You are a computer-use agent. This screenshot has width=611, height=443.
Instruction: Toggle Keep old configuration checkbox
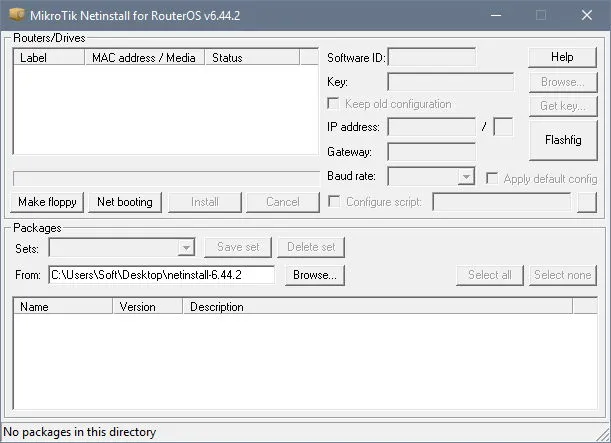pos(333,104)
